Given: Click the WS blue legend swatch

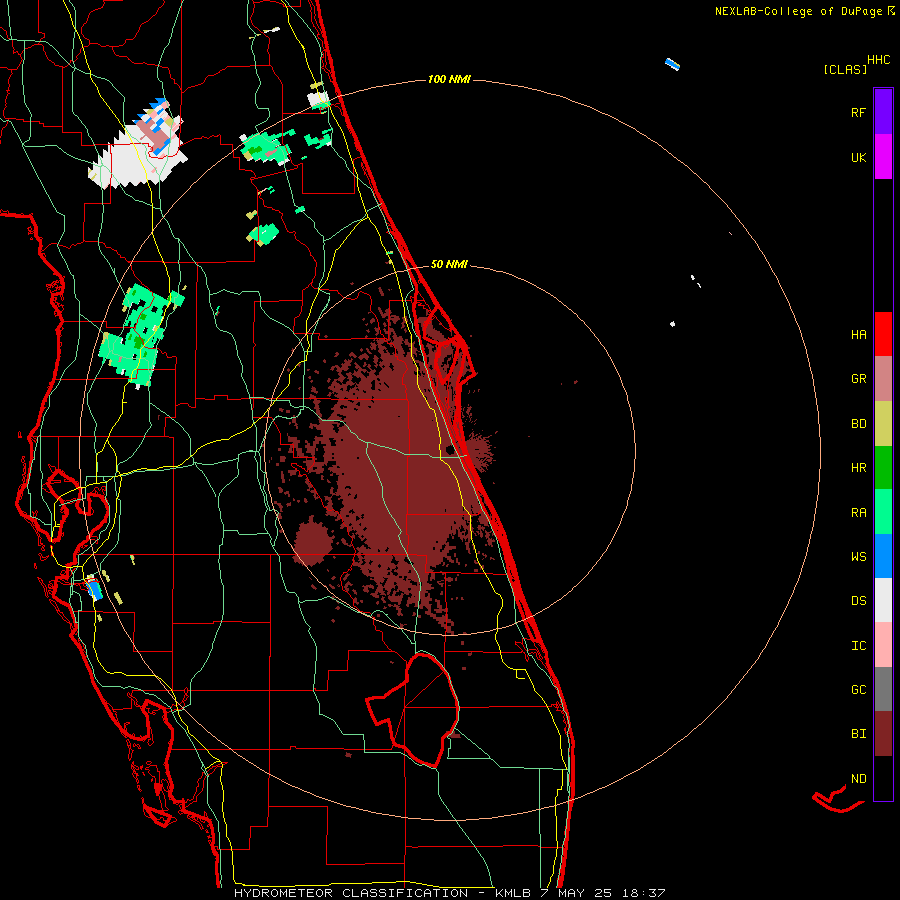Looking at the screenshot, I should 883,556.
